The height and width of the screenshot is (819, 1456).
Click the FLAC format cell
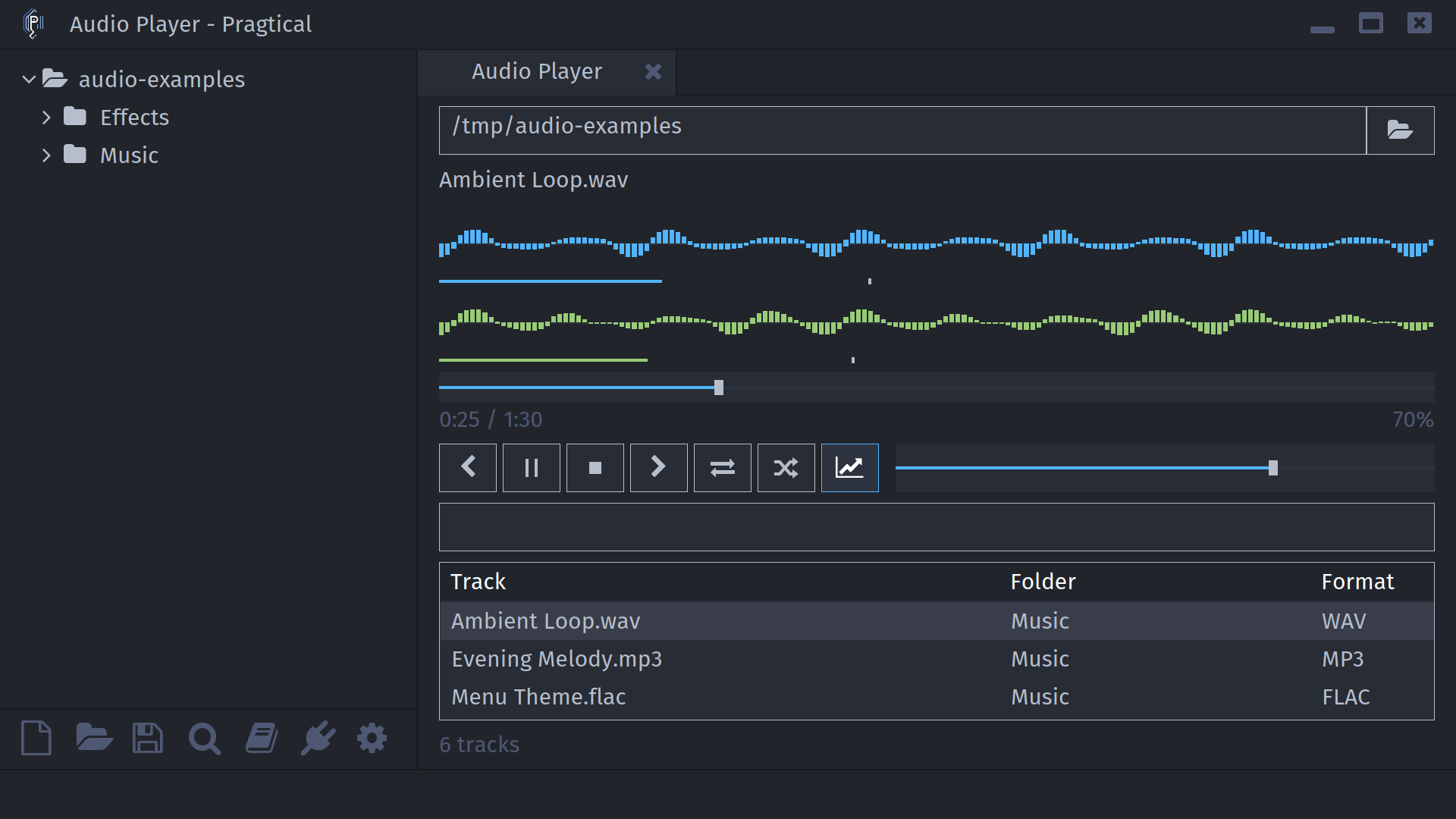click(1346, 697)
